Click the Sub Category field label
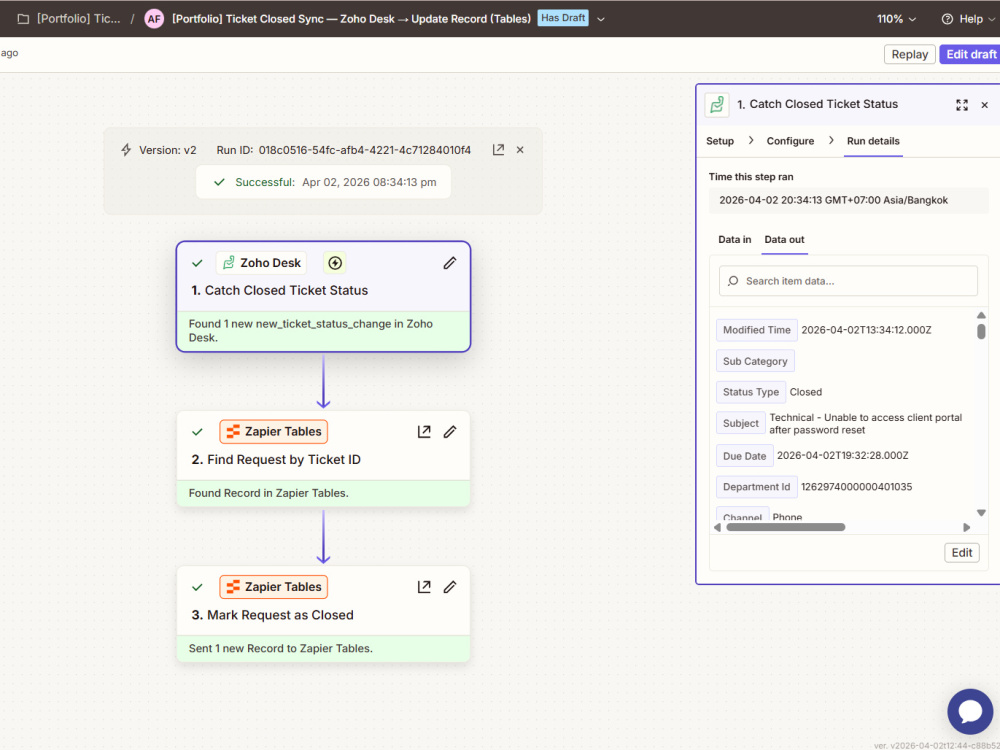The width and height of the screenshot is (1000, 750). pyautogui.click(x=755, y=361)
